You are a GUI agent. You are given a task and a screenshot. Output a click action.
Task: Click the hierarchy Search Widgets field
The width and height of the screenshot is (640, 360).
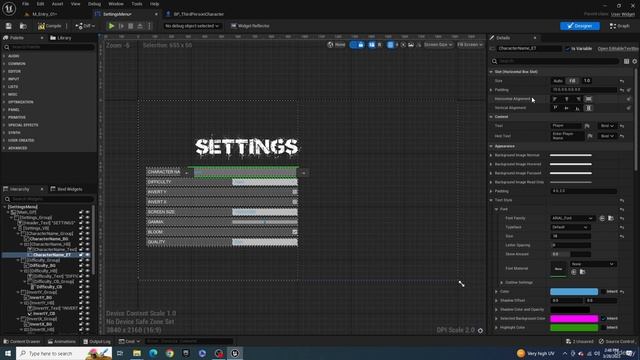(49, 199)
